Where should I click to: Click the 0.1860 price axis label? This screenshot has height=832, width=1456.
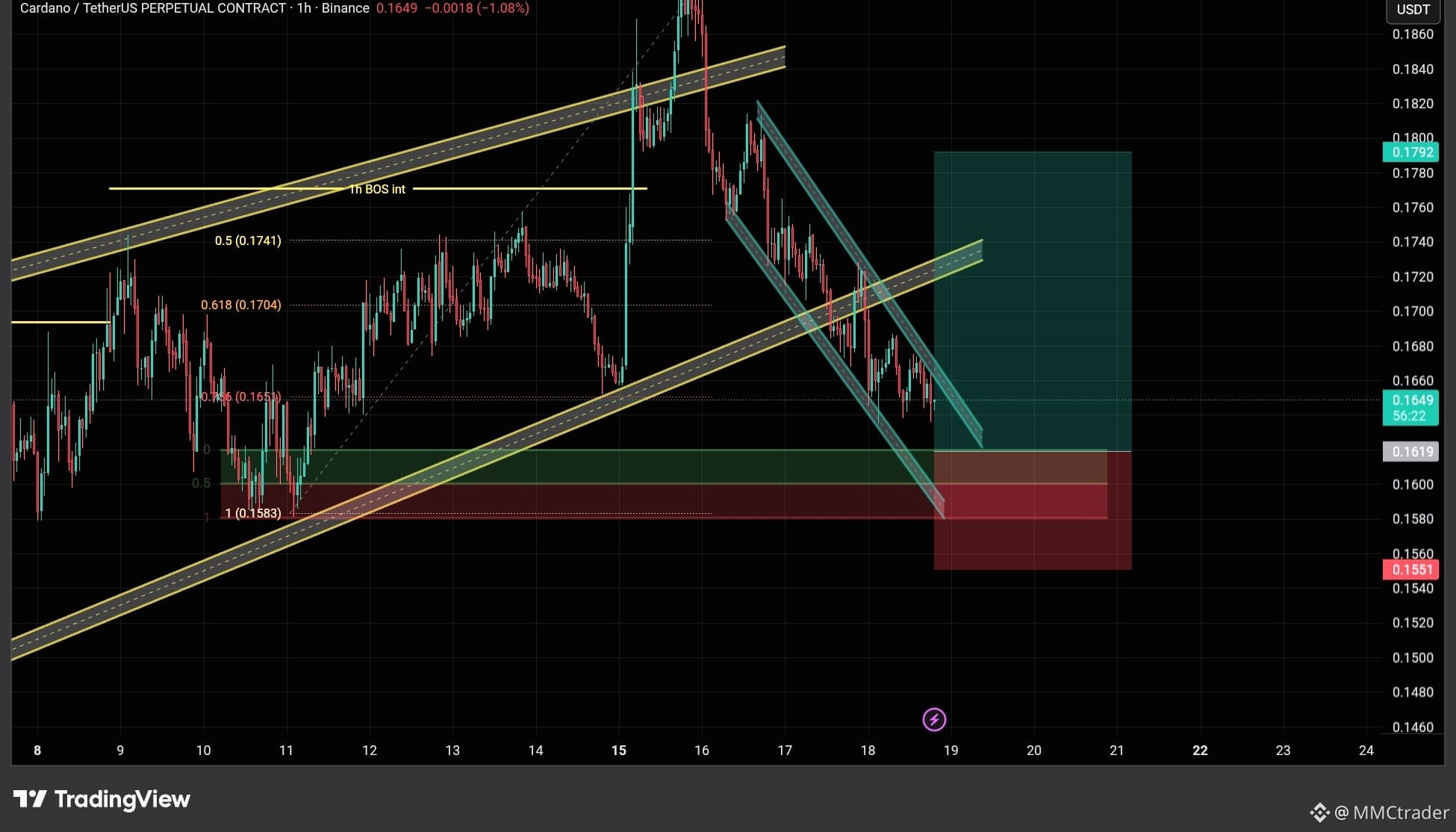1413,34
